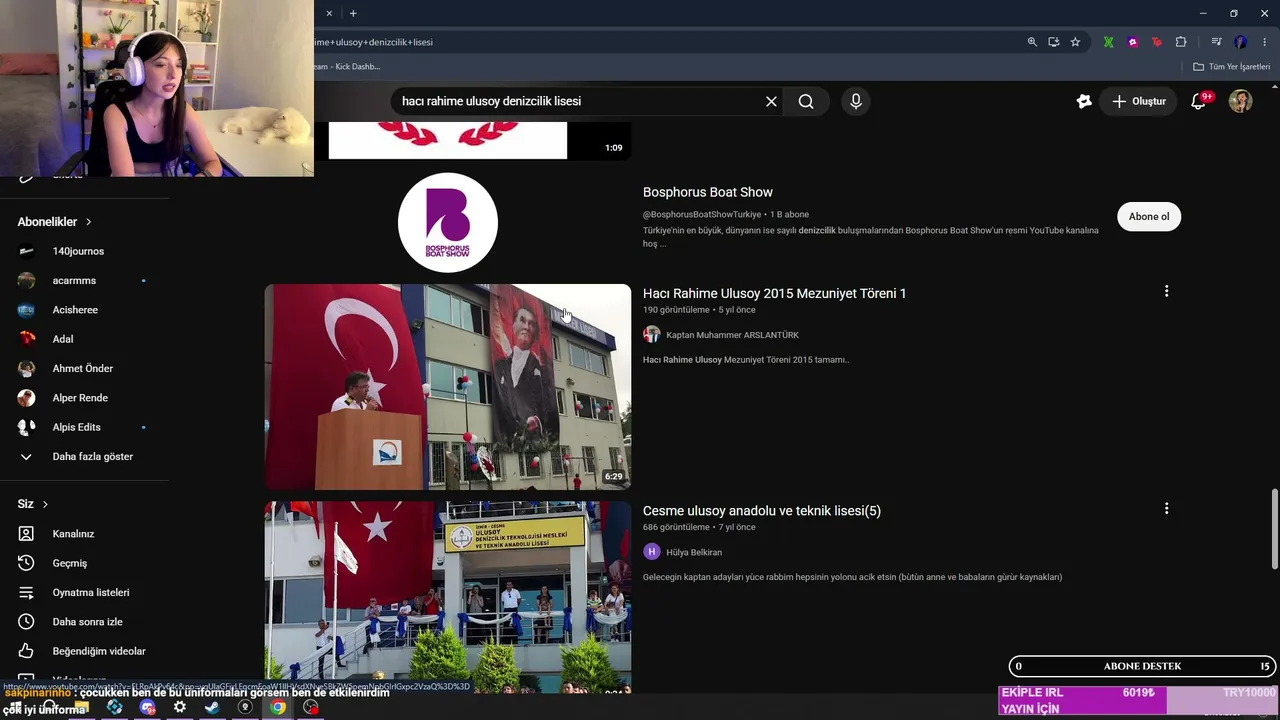Viewport: 1280px width, 720px height.
Task: Open Bosphorus Boat Show channel logo
Action: (x=447, y=222)
